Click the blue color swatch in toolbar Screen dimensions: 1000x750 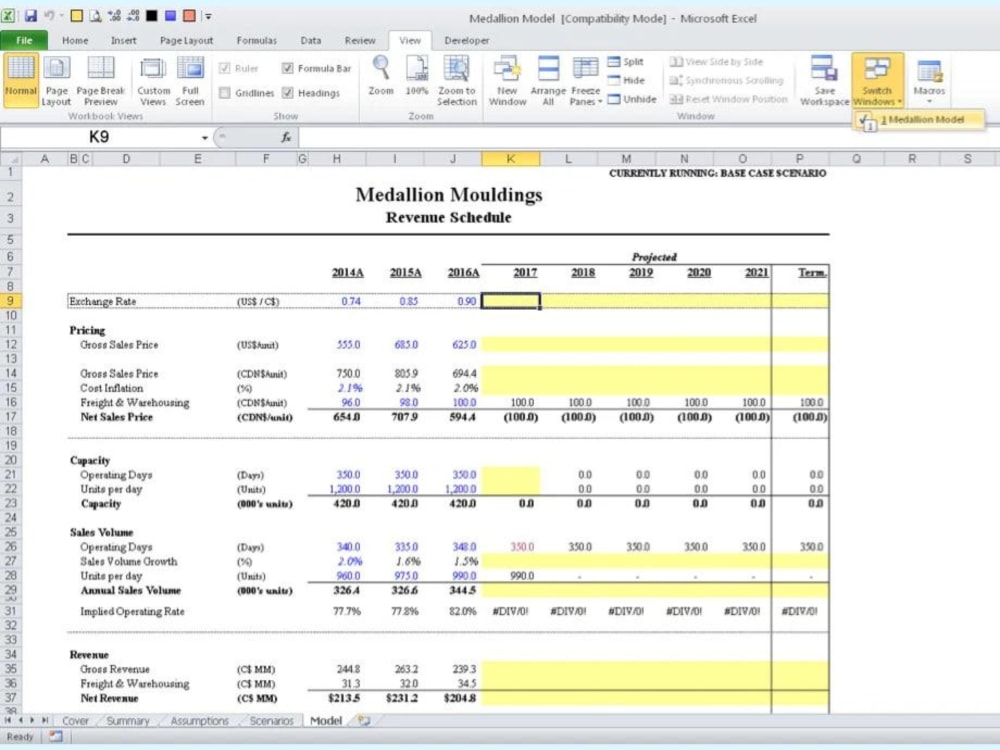click(x=170, y=15)
